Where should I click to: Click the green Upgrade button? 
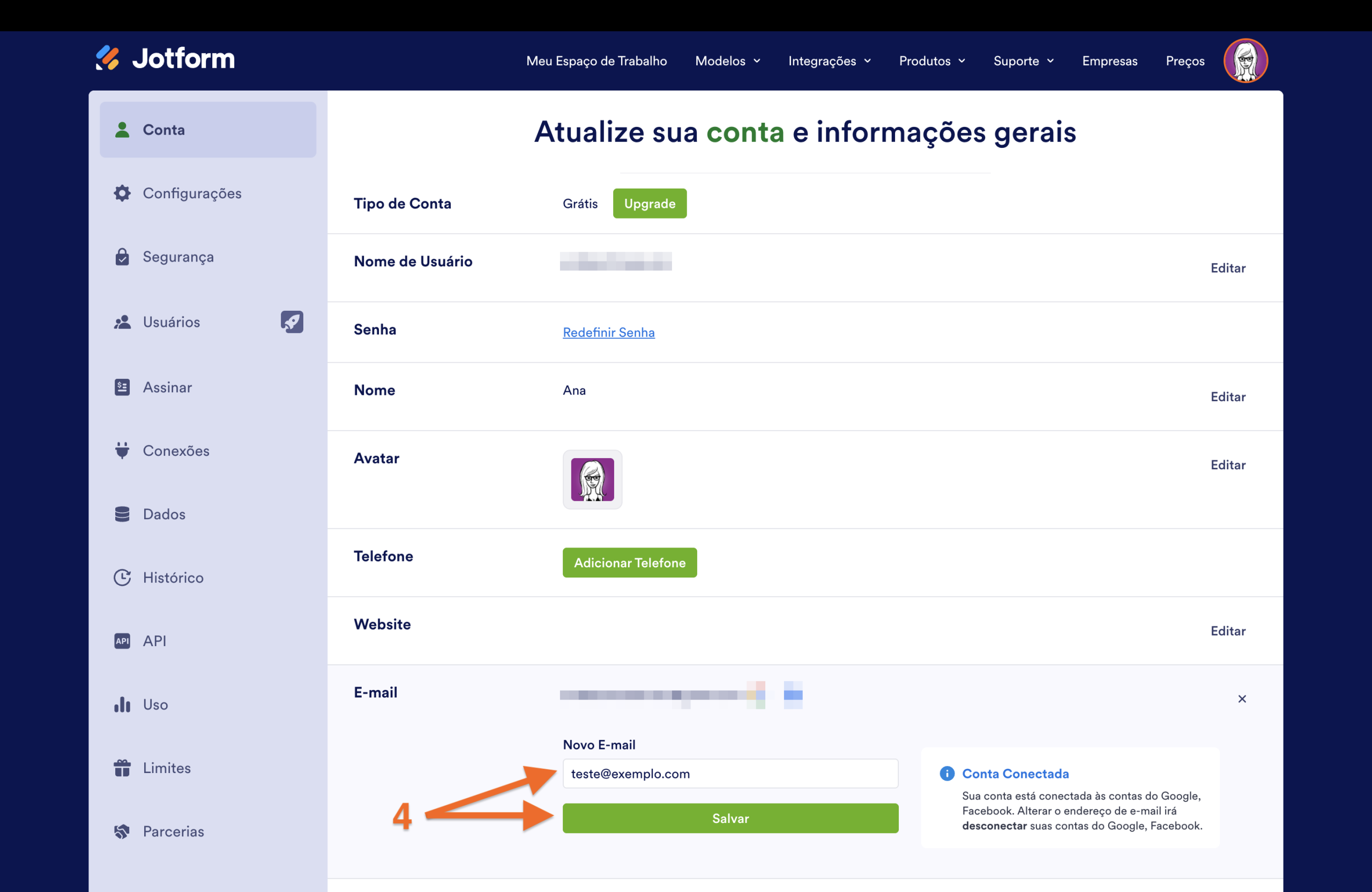tap(650, 203)
